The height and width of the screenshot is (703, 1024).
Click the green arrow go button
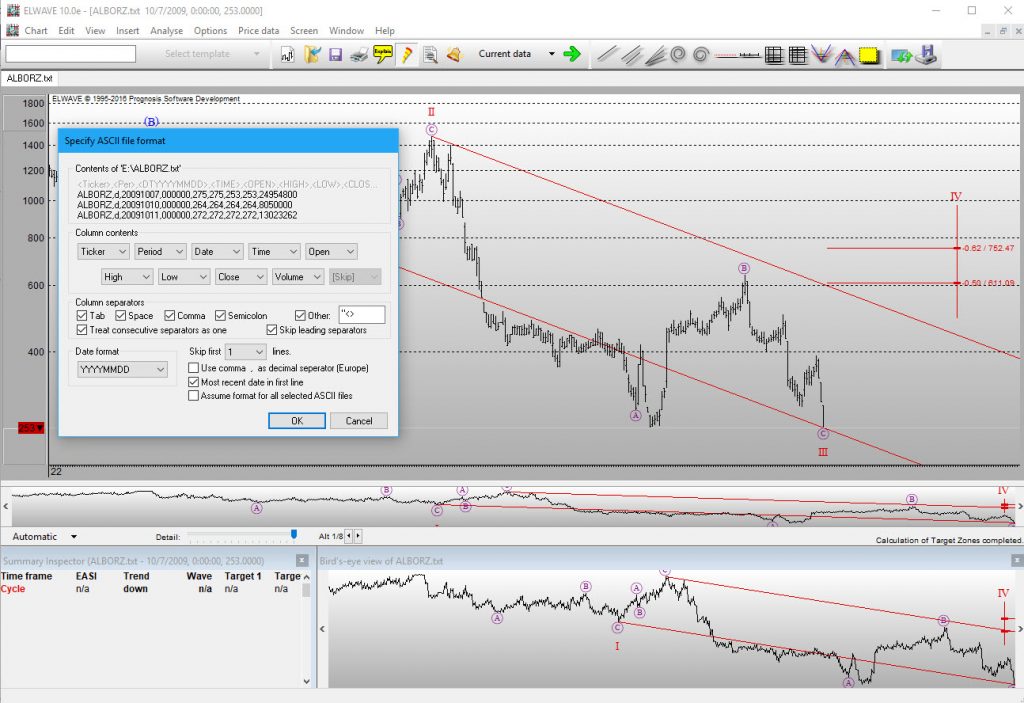[572, 54]
